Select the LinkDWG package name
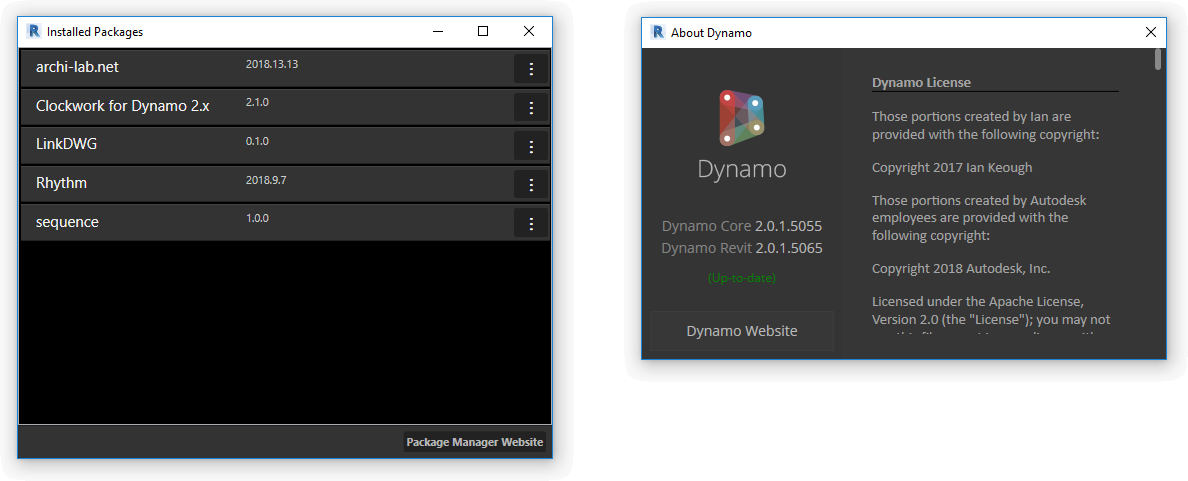Screen dimensions: 1188x481 tap(67, 145)
